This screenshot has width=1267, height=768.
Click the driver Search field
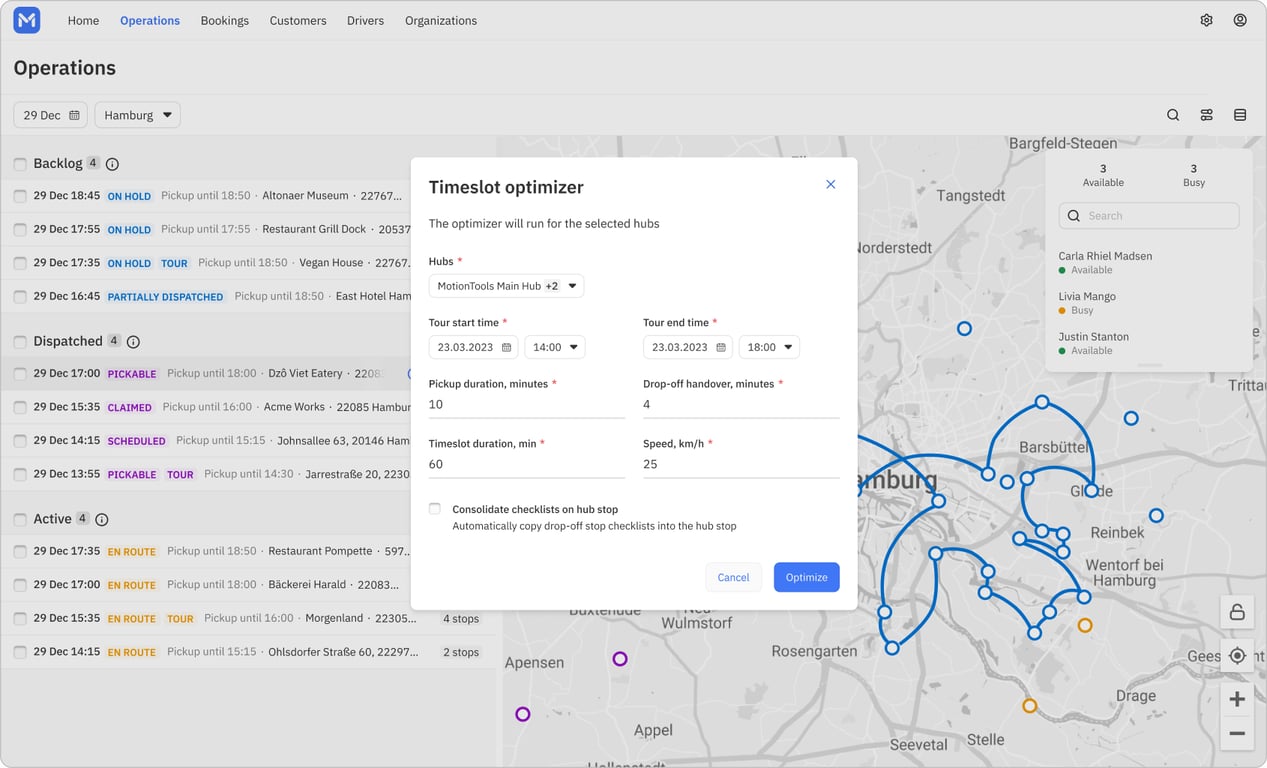(x=1149, y=216)
